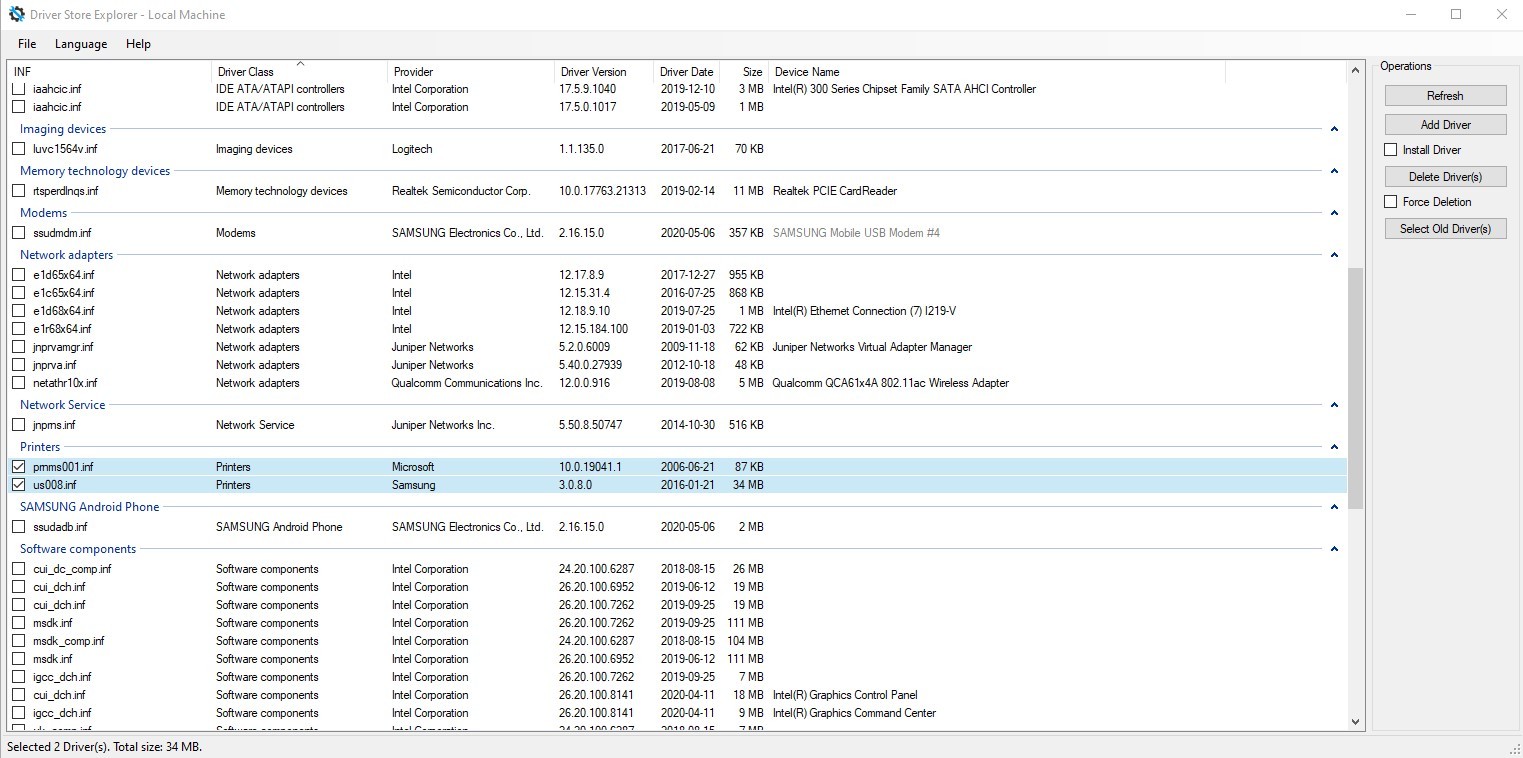Click the Refresh button
Screen dimensions: 1523x758
tap(1444, 95)
